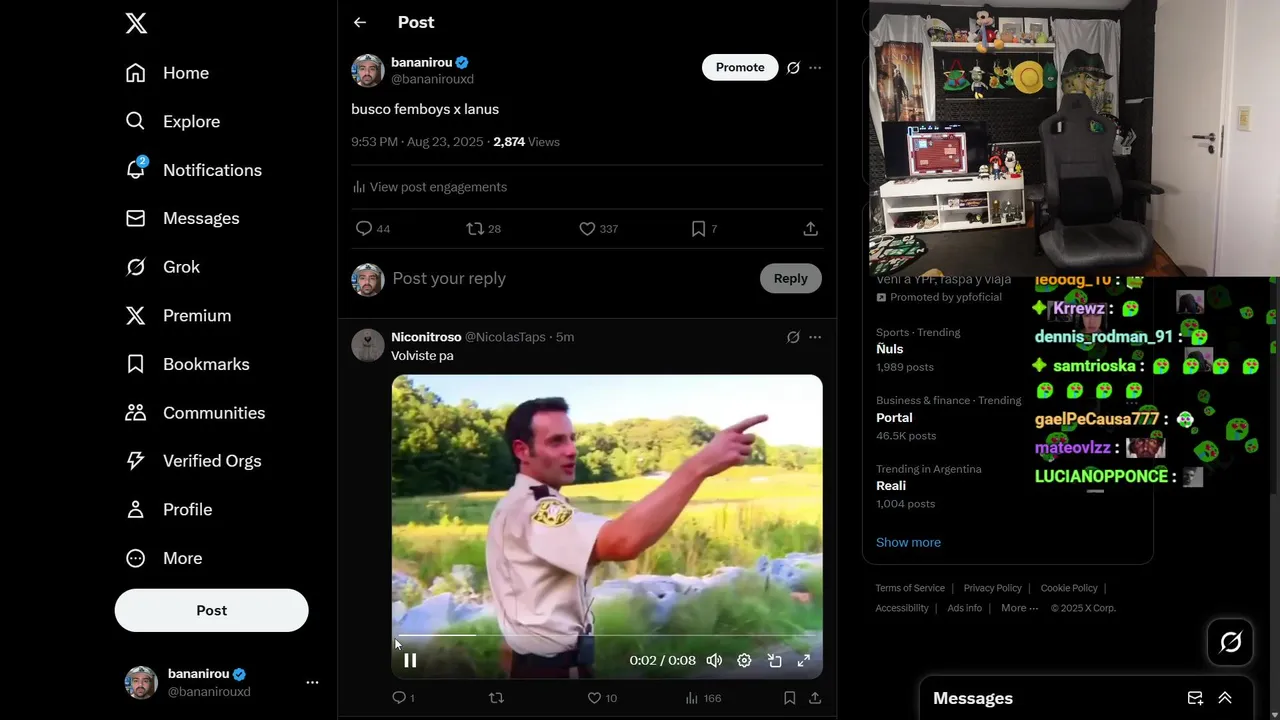This screenshot has width=1280, height=720.
Task: Like Niconitroso's reply with 10 likes
Action: 594,698
